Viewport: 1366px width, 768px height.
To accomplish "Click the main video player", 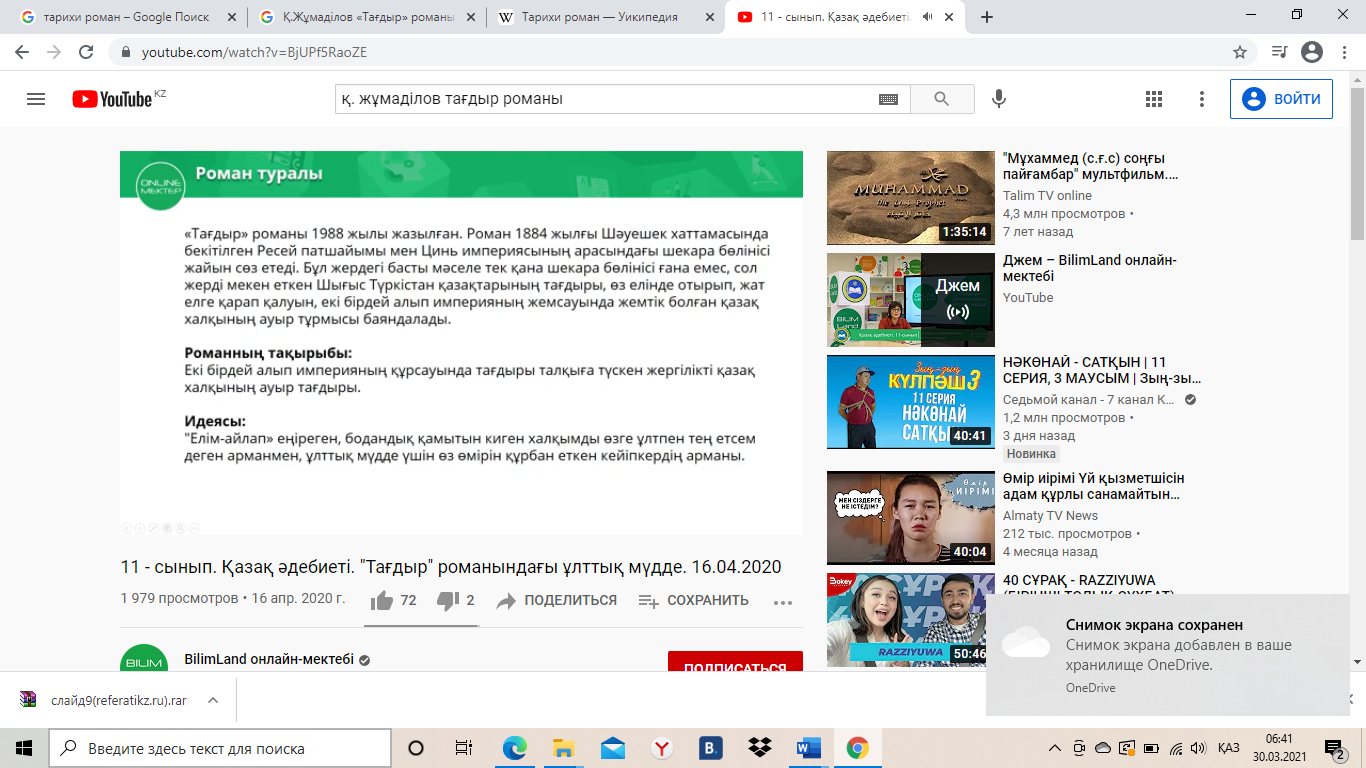I will tap(461, 343).
